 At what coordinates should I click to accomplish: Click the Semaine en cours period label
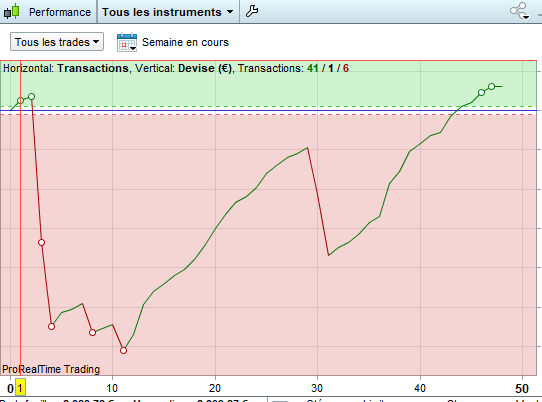pyautogui.click(x=186, y=42)
